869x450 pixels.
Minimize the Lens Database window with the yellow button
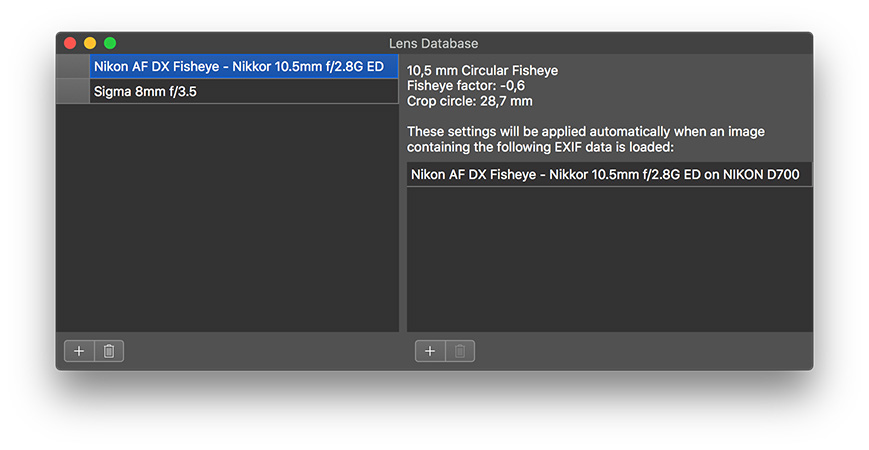point(90,43)
